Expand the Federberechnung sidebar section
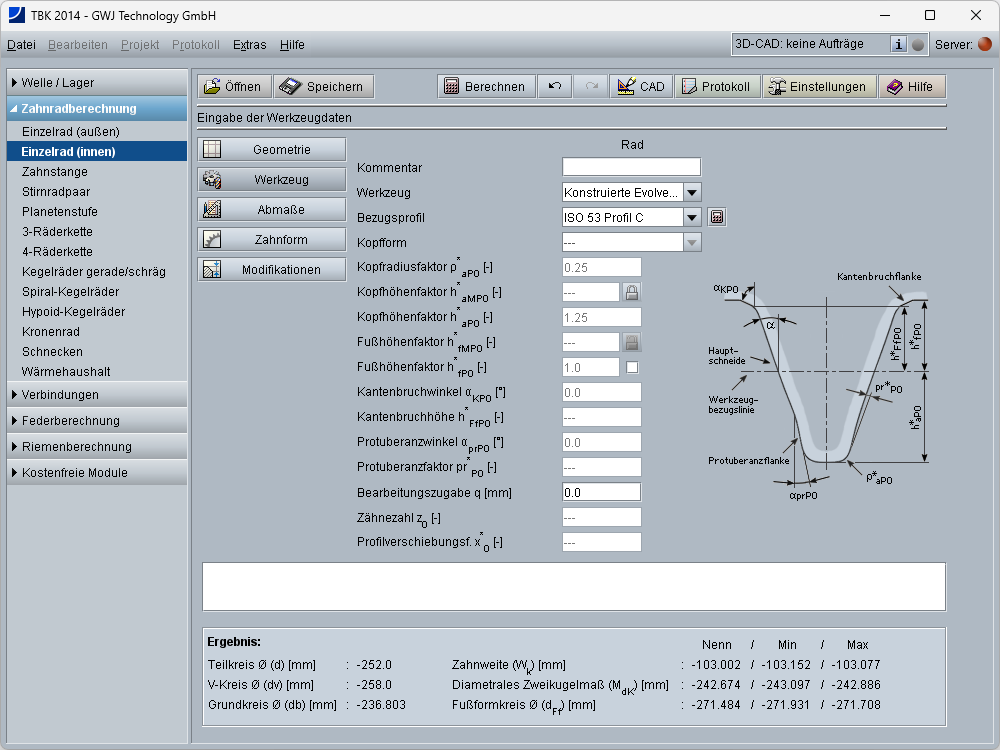The height and width of the screenshot is (750, 1000). click(x=97, y=421)
